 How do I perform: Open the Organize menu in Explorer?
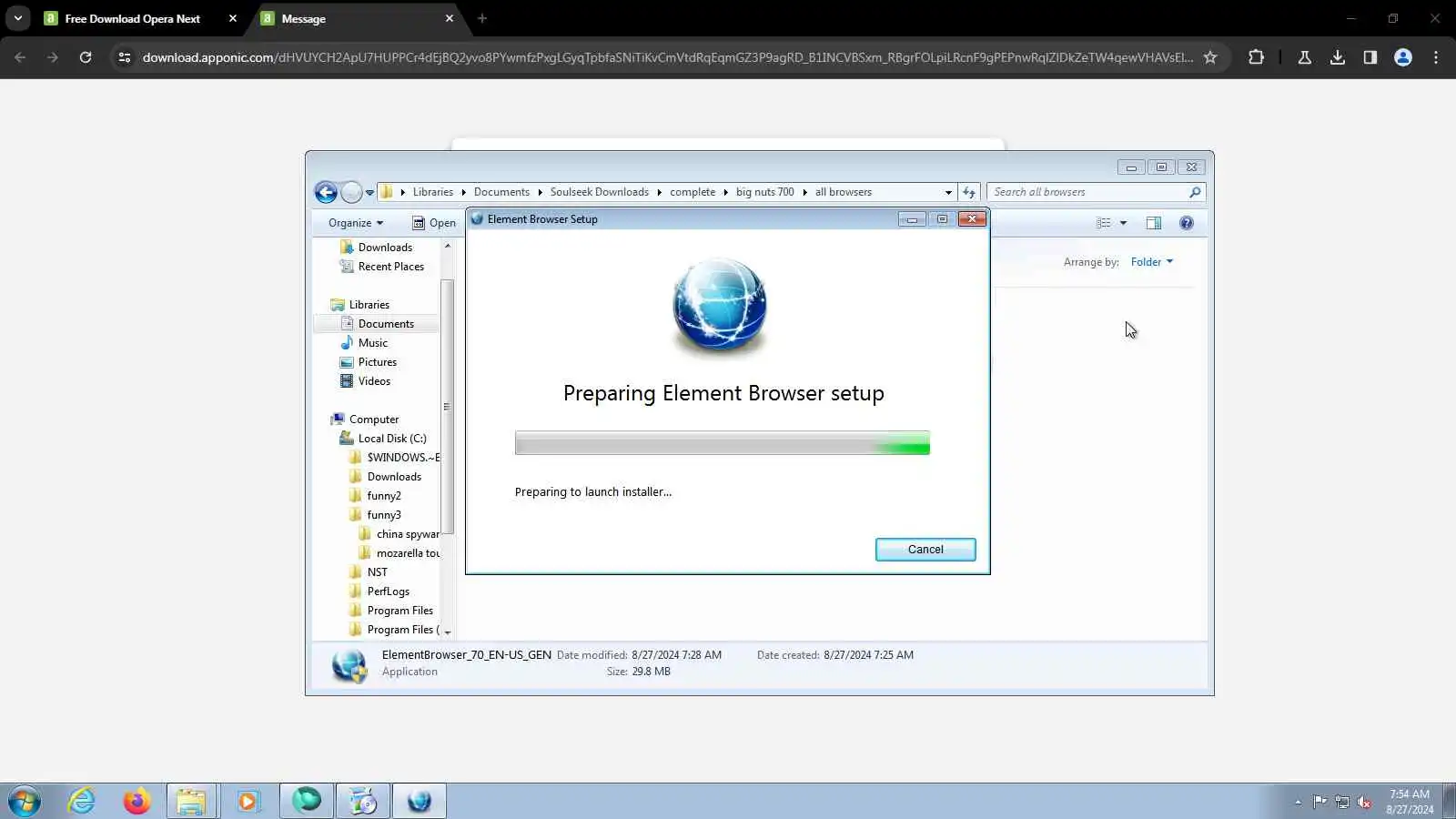(x=356, y=223)
